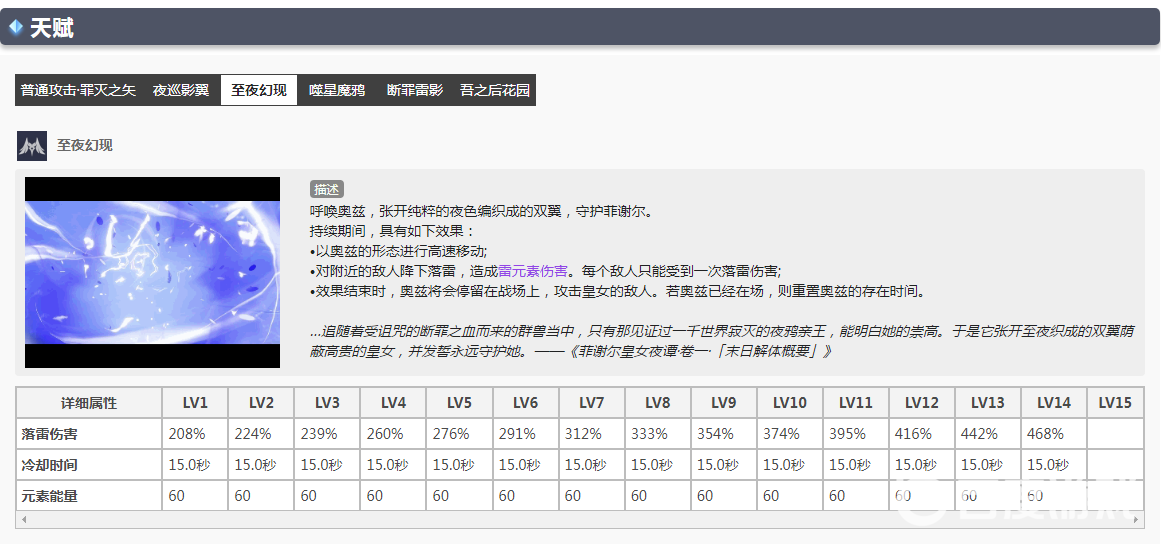Viewport: 1161px width, 547px height.
Task: View the 吾之后花园 tab
Action: point(494,90)
